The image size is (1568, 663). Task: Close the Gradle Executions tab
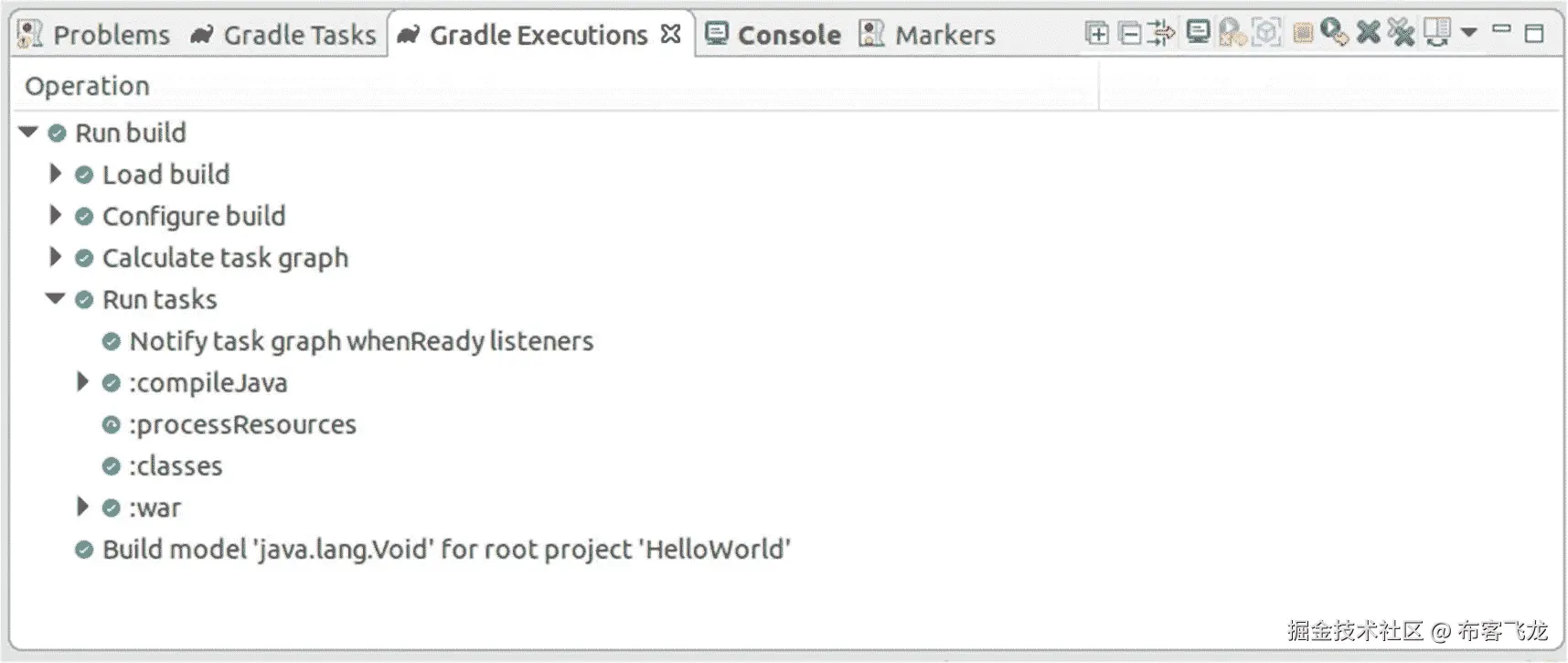tap(671, 34)
